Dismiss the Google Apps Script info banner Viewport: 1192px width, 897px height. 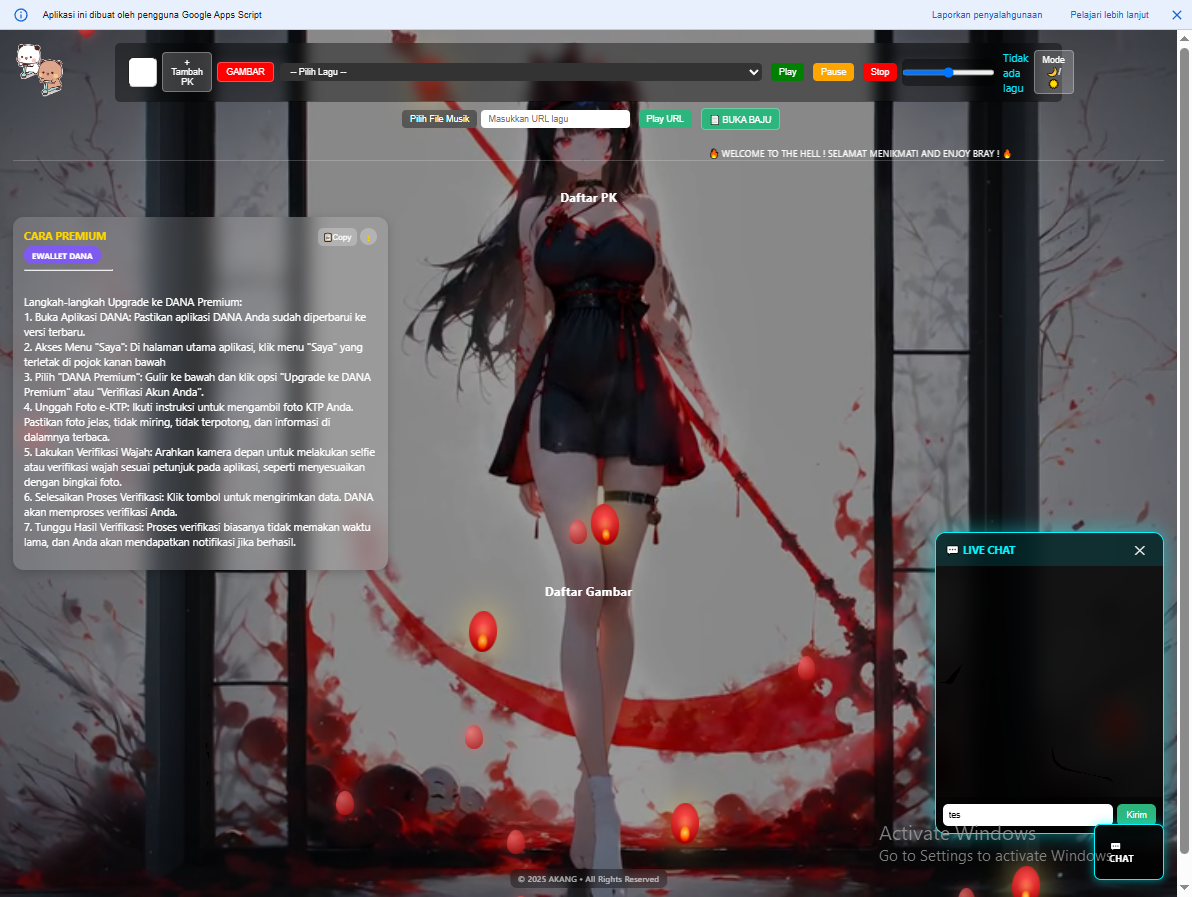pyautogui.click(x=1176, y=15)
